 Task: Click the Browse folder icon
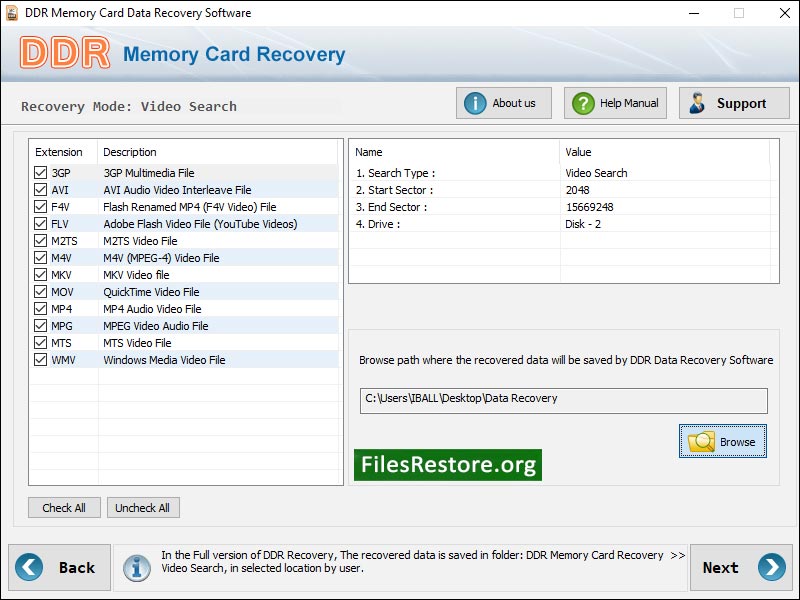tap(702, 441)
